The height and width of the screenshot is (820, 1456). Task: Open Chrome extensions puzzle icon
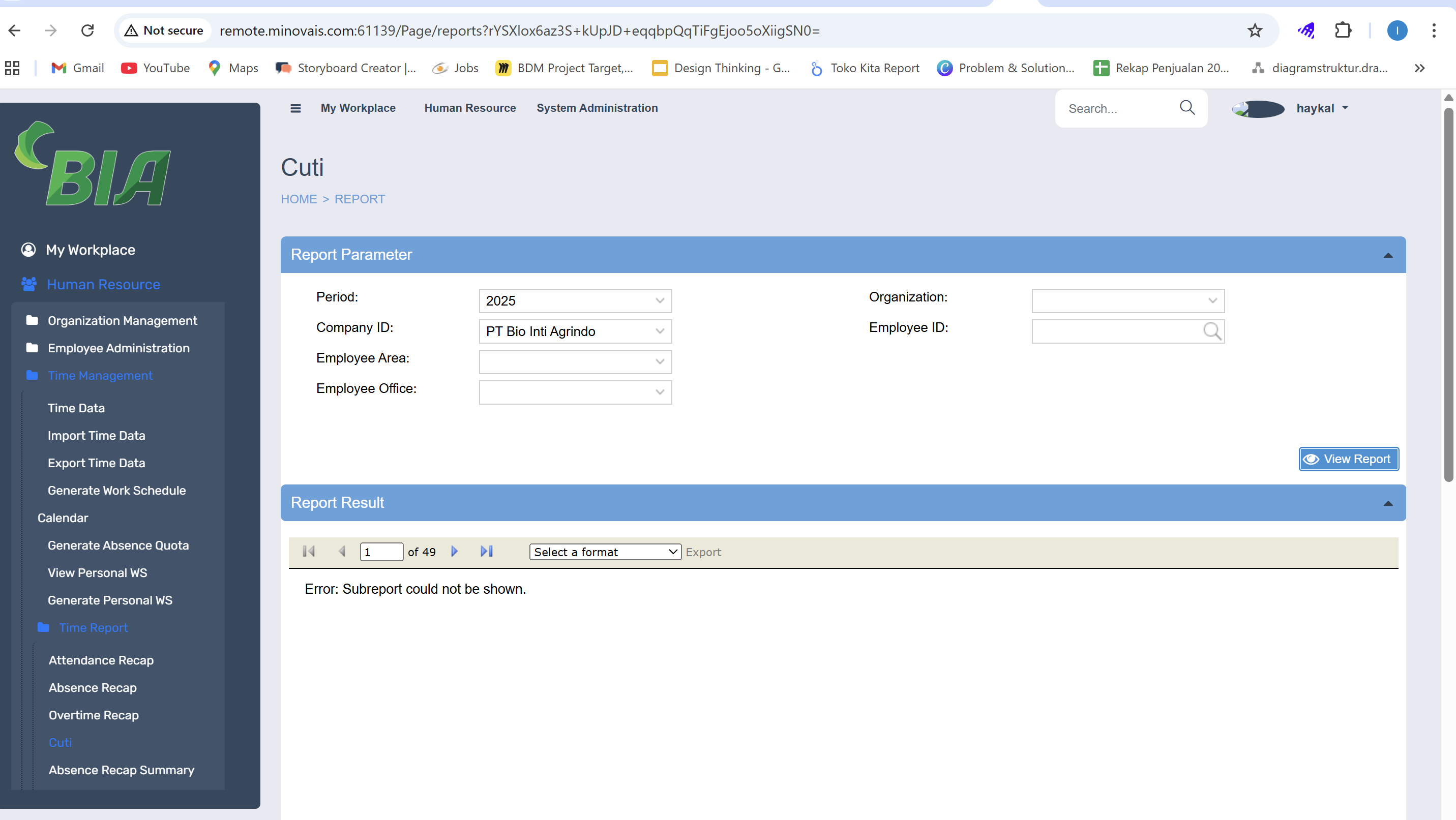1343,31
